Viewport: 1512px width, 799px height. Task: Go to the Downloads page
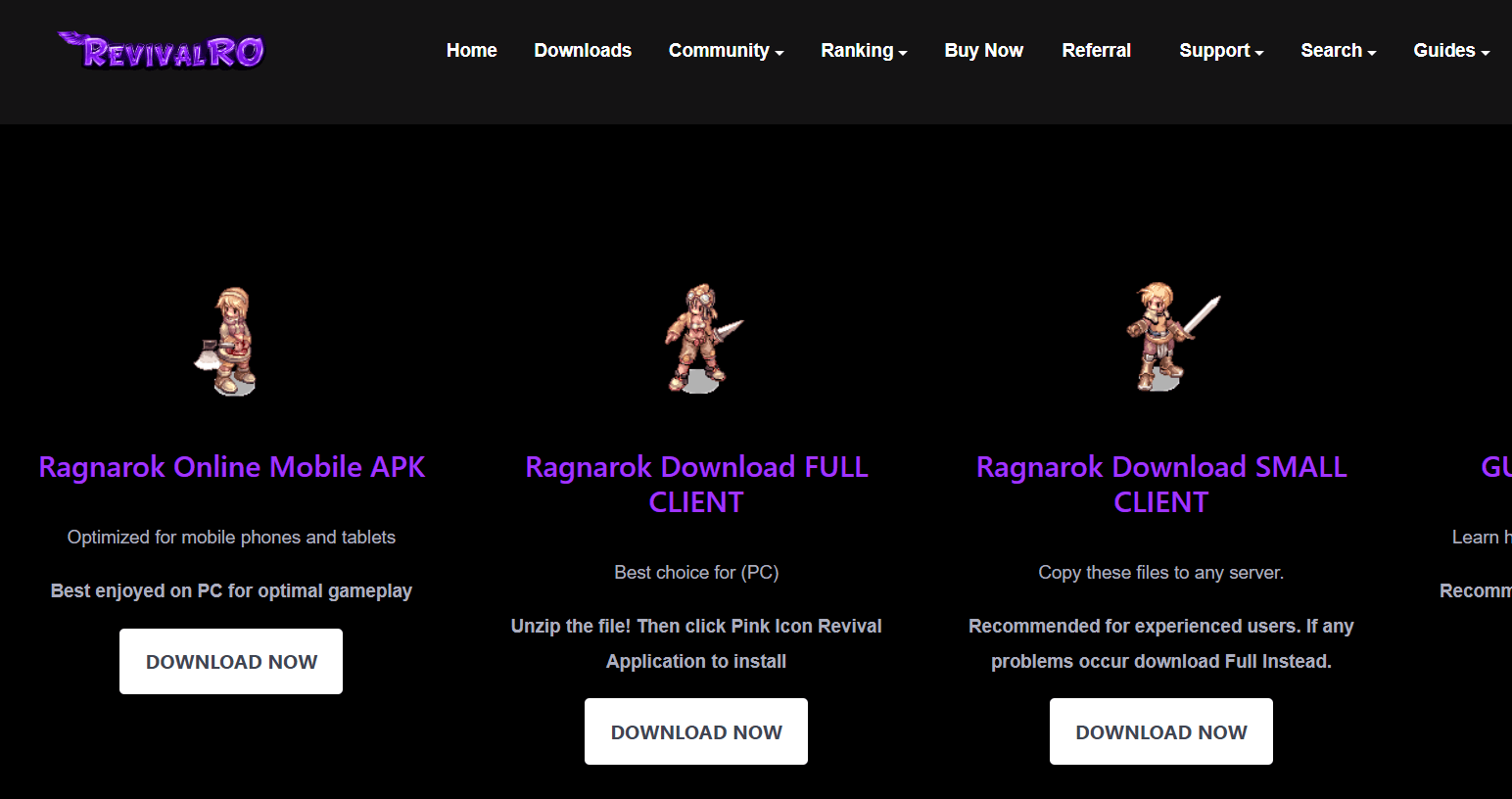(x=583, y=51)
